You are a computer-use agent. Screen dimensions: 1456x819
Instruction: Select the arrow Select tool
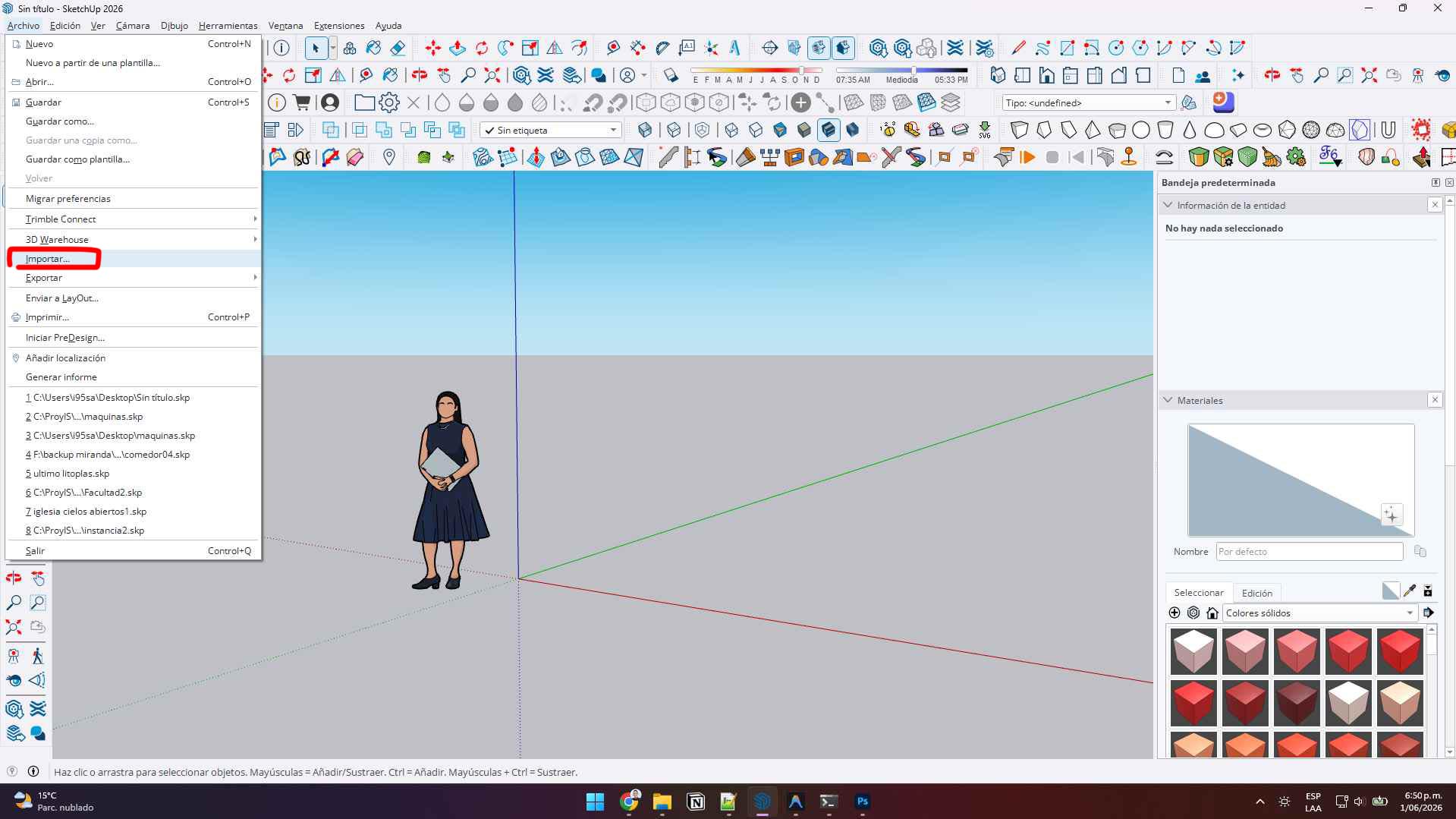pyautogui.click(x=316, y=48)
